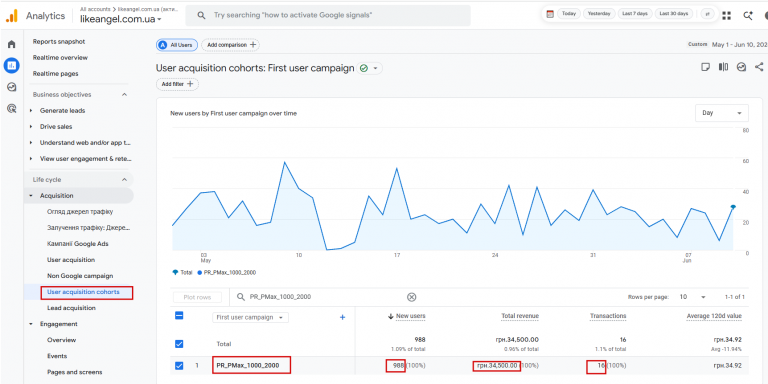Open the insights sparkle search icon
Image resolution: width=768 pixels, height=384 pixels.
click(747, 16)
